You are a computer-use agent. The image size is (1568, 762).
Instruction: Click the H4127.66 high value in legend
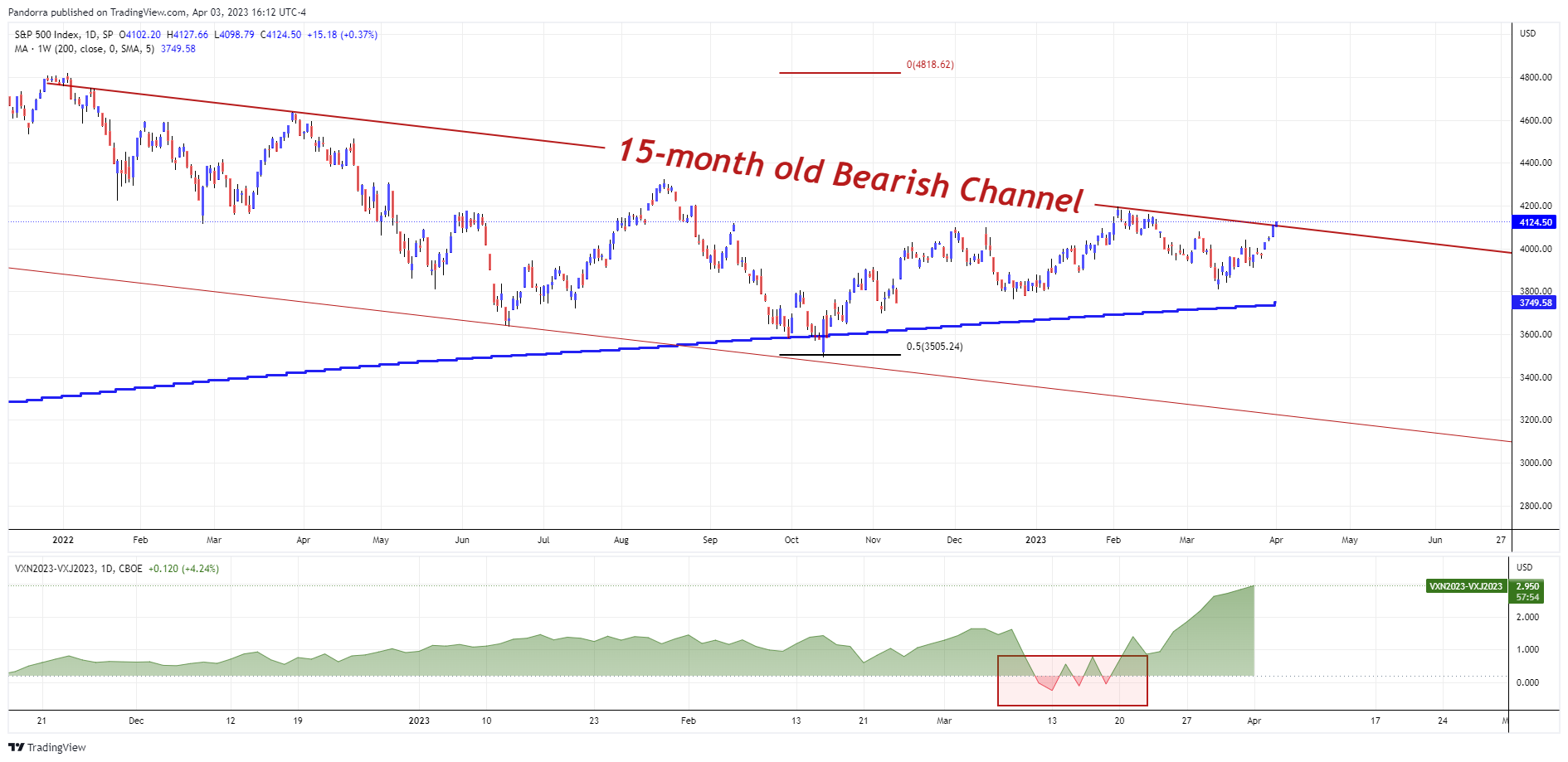coord(187,35)
